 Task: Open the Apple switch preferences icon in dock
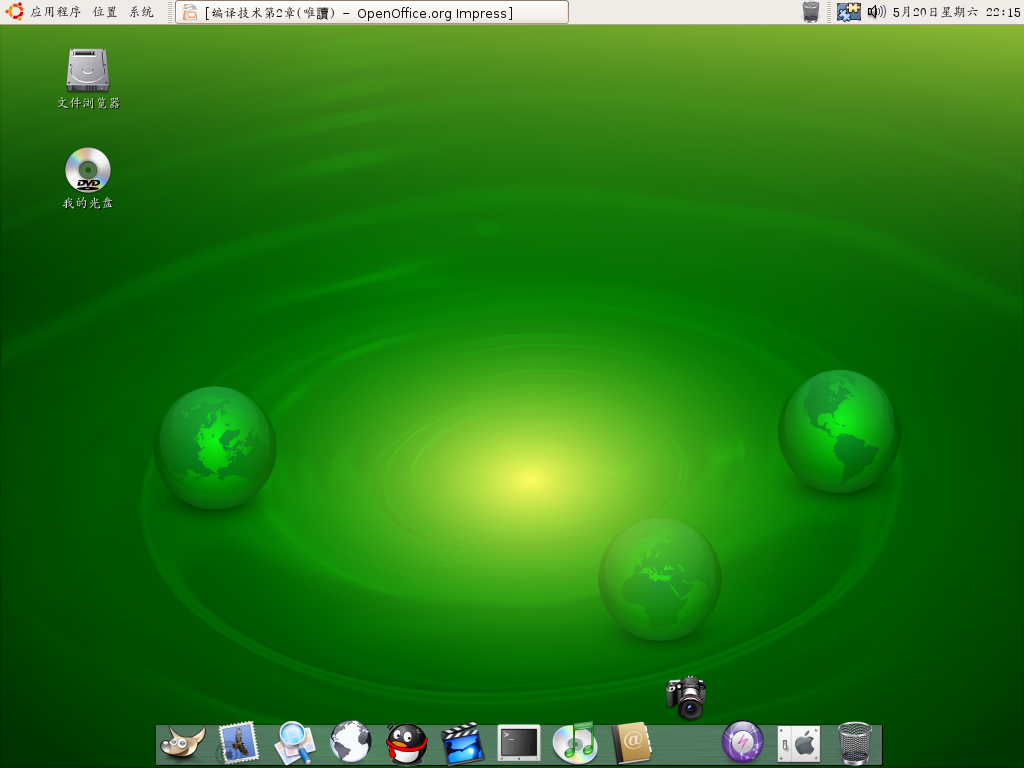coord(799,743)
